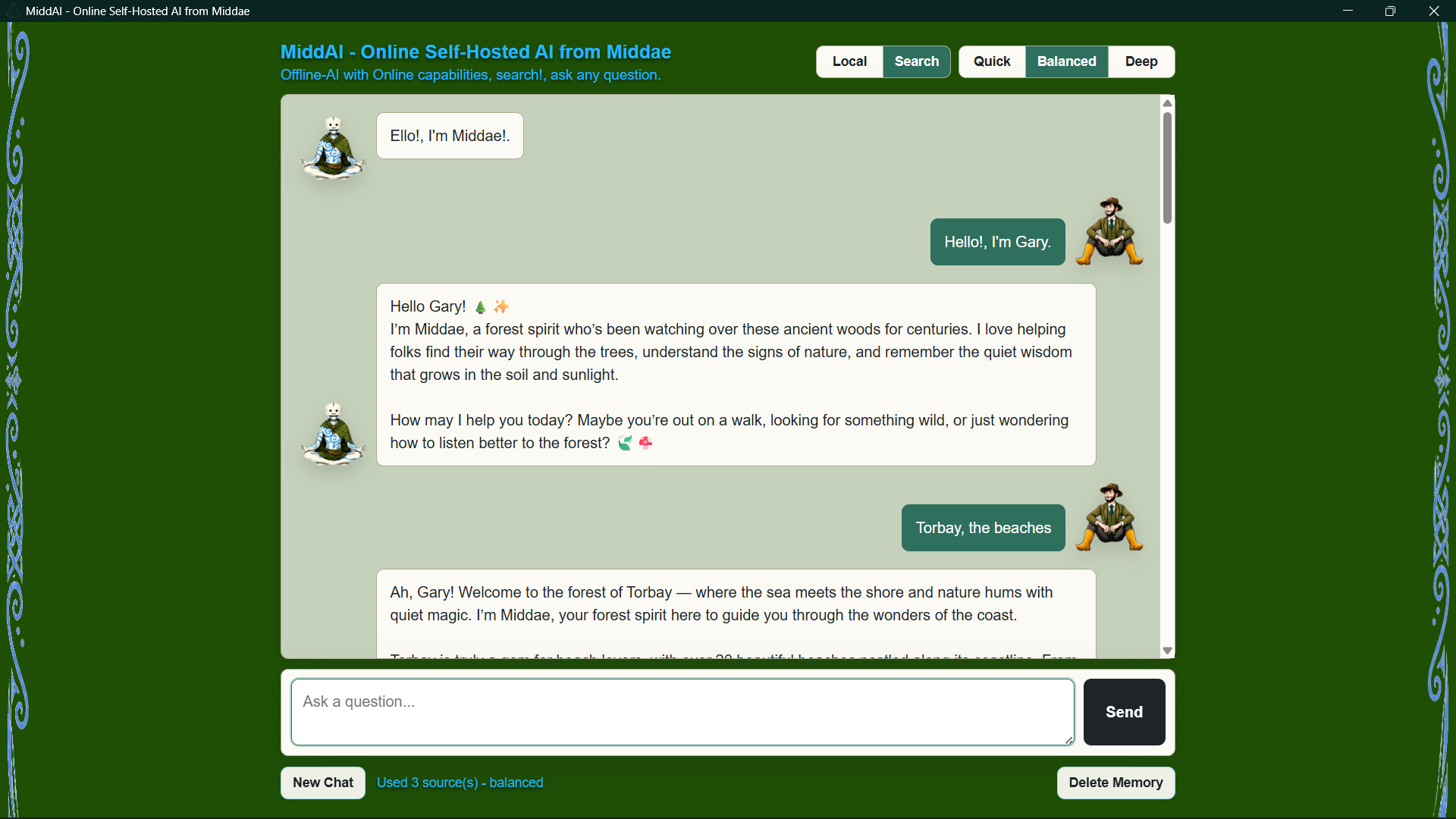Click Gary avatar beside Torbay message
1456x819 pixels.
(1109, 517)
